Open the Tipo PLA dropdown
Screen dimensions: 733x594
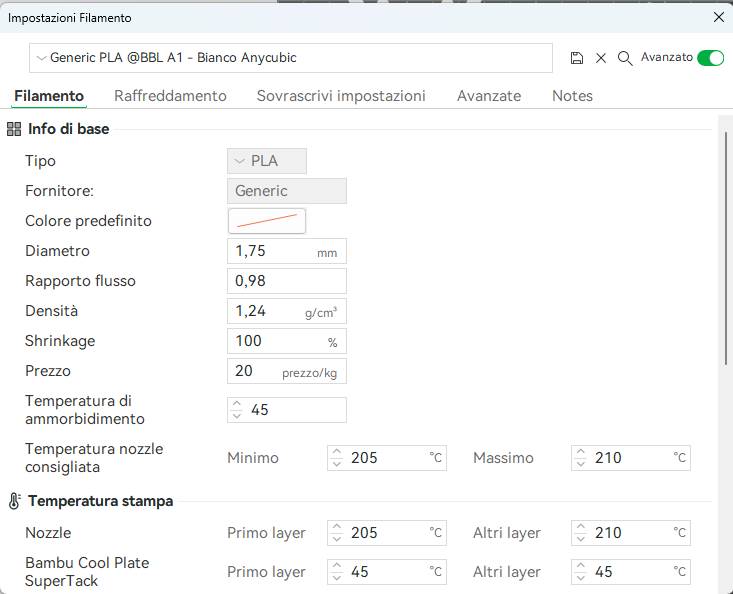(x=267, y=161)
